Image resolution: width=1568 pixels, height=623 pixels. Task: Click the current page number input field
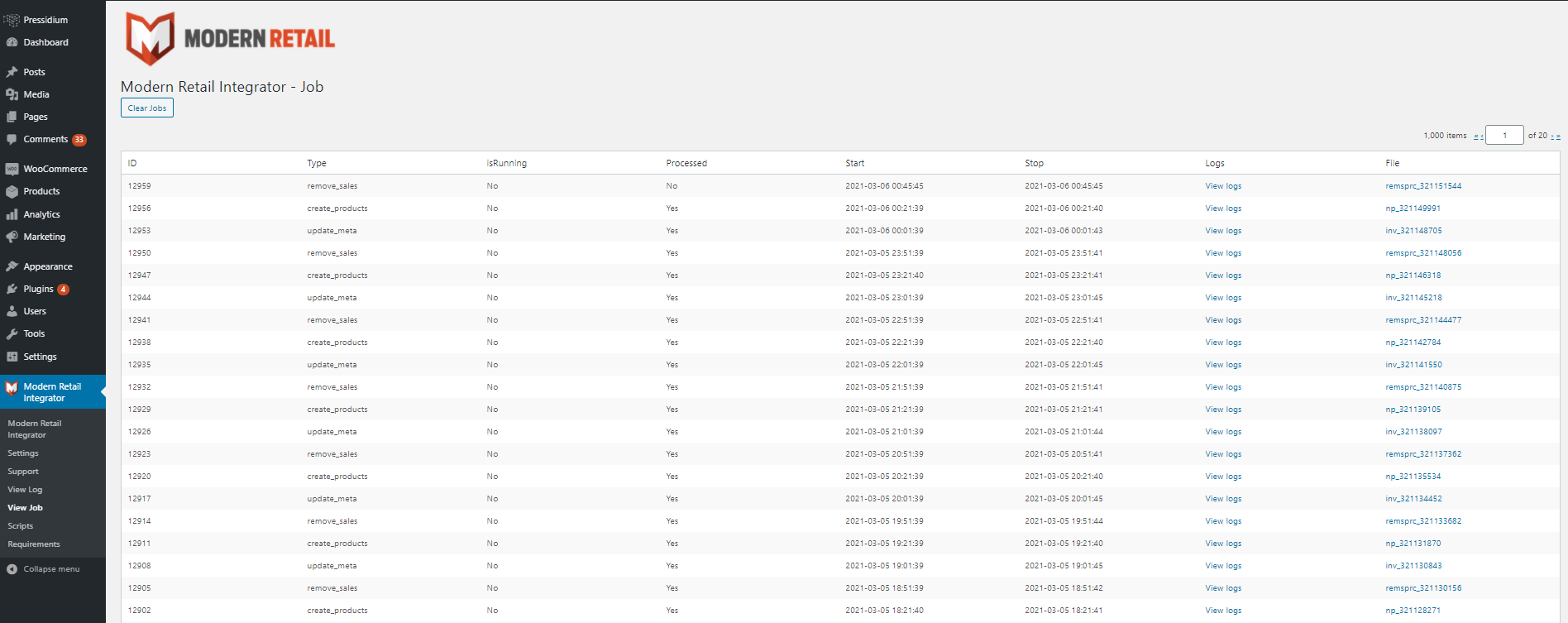tap(1504, 135)
